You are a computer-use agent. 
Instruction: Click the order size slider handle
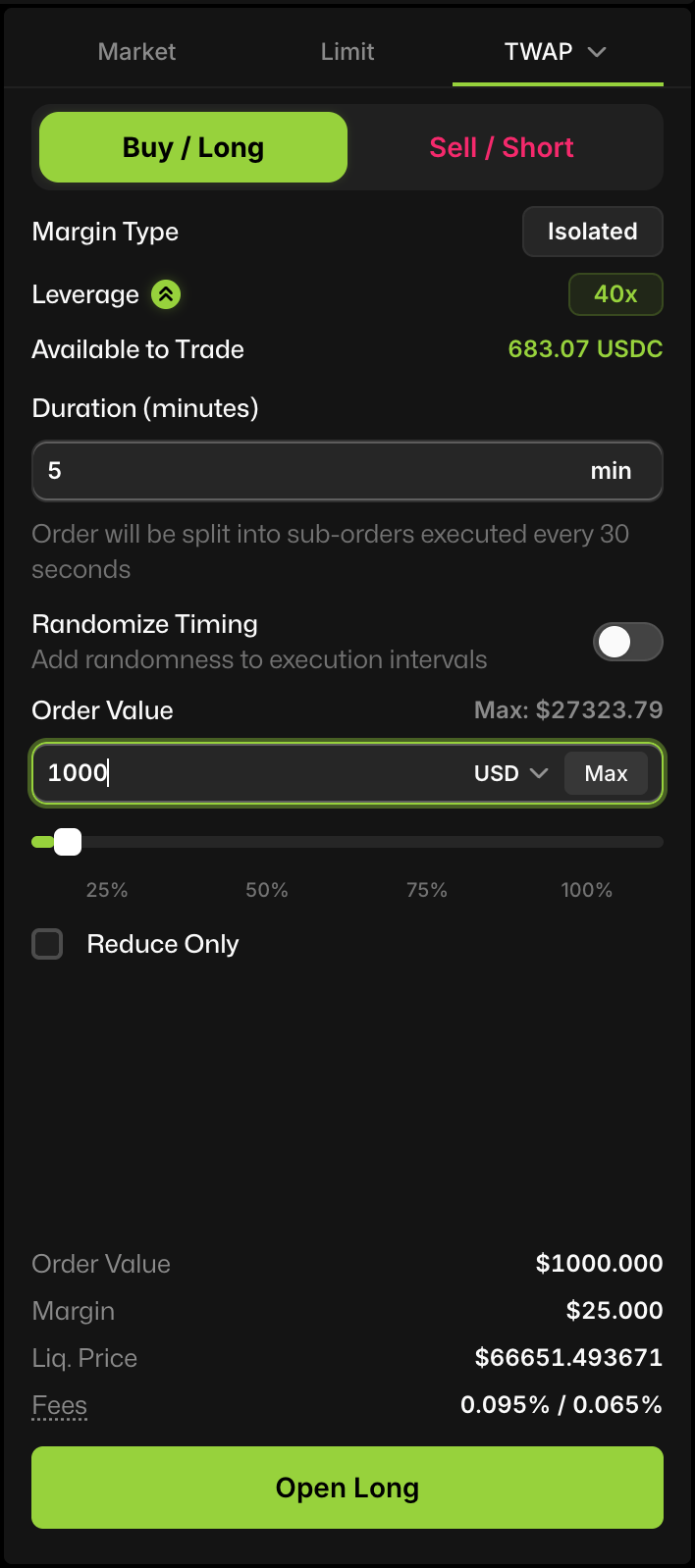(x=68, y=842)
